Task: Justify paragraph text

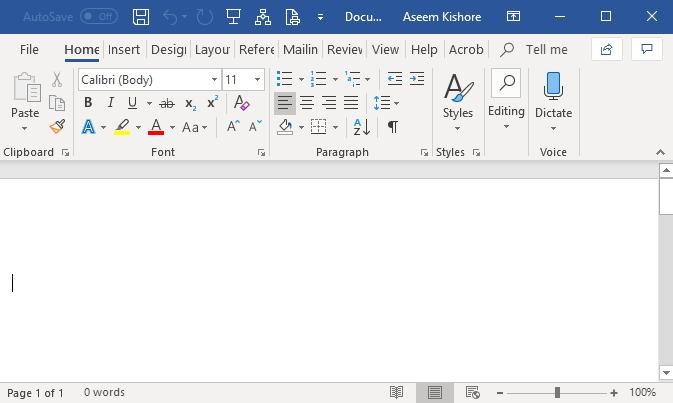Action: [x=351, y=103]
